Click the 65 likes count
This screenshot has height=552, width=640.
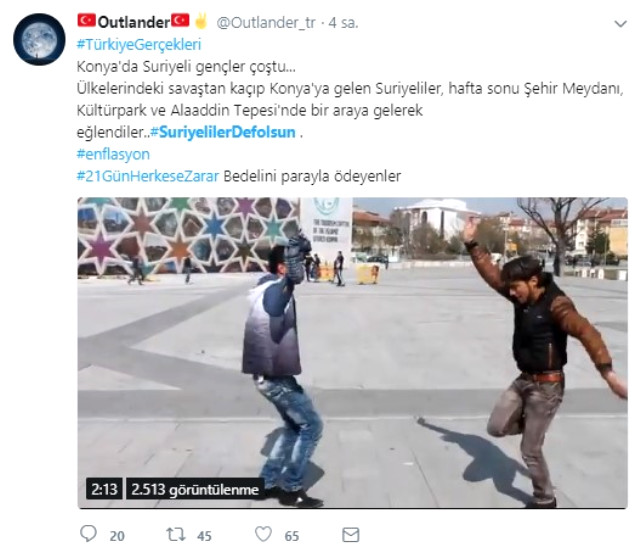click(x=291, y=536)
